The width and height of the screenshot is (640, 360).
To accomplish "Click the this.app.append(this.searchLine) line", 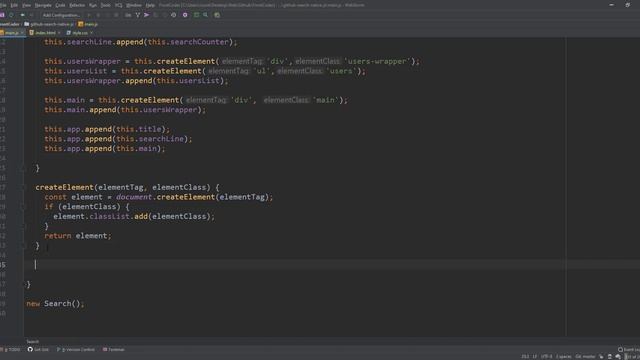I will tap(118, 139).
